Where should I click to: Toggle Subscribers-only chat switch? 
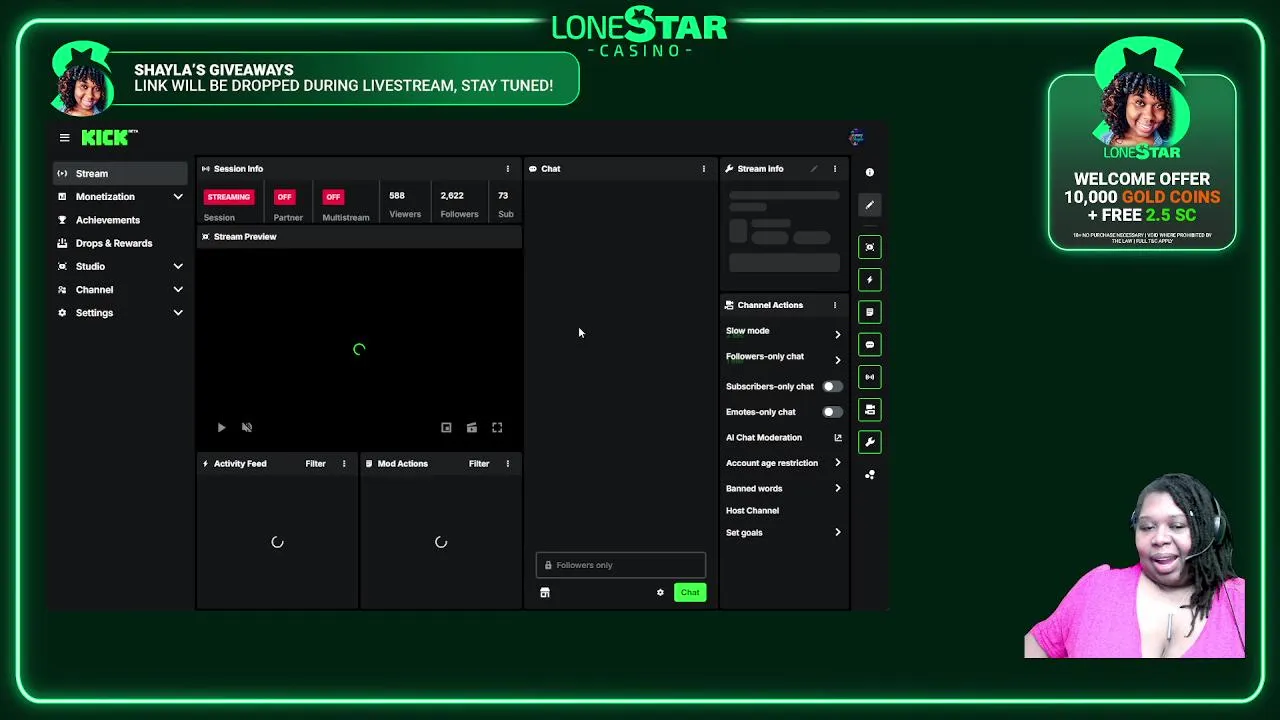(x=832, y=386)
